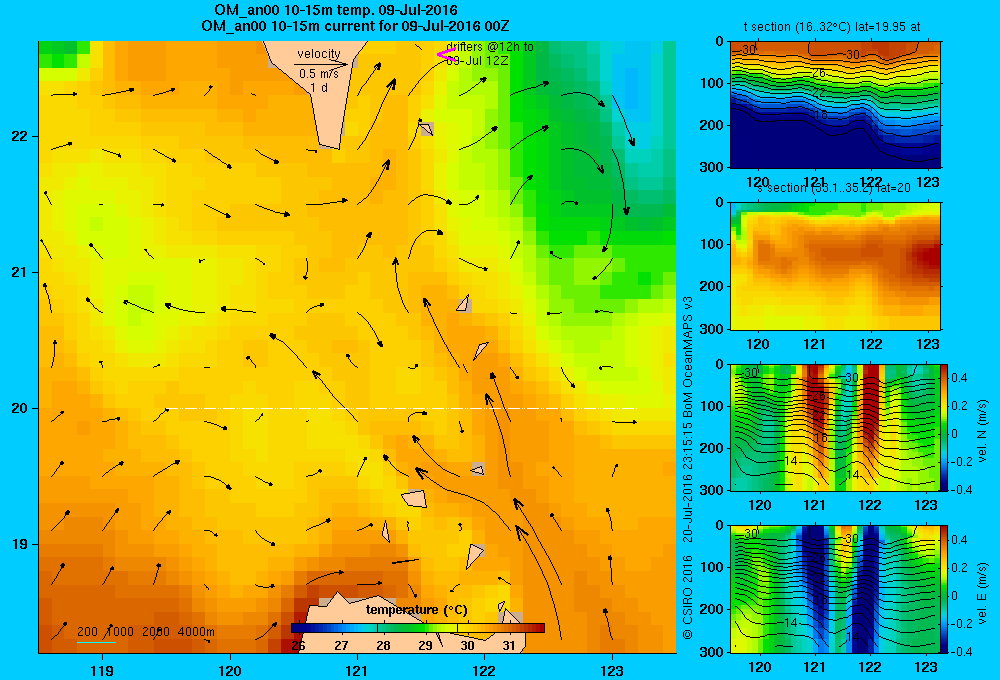Select the "velocity" legend label
1000x680 pixels.
(x=319, y=54)
